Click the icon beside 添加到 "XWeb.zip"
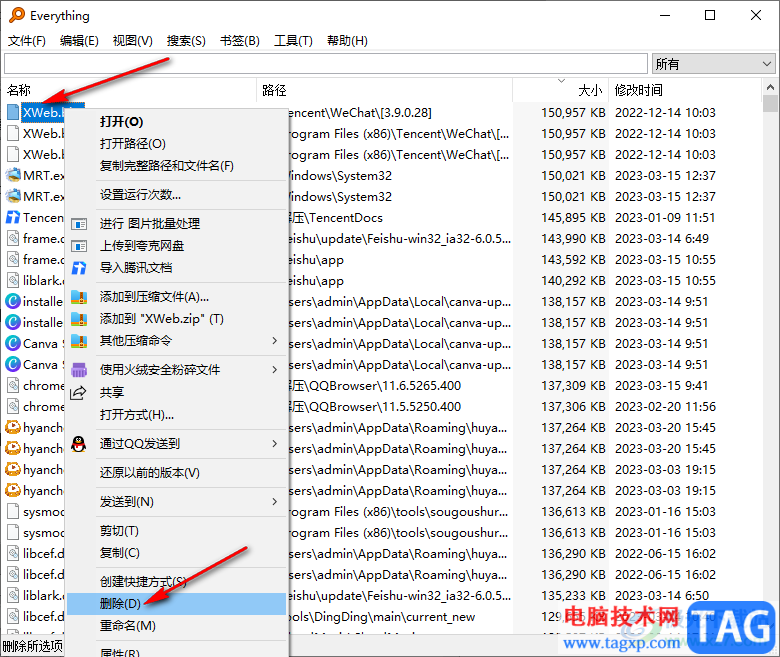Image resolution: width=780 pixels, height=657 pixels. 79,319
